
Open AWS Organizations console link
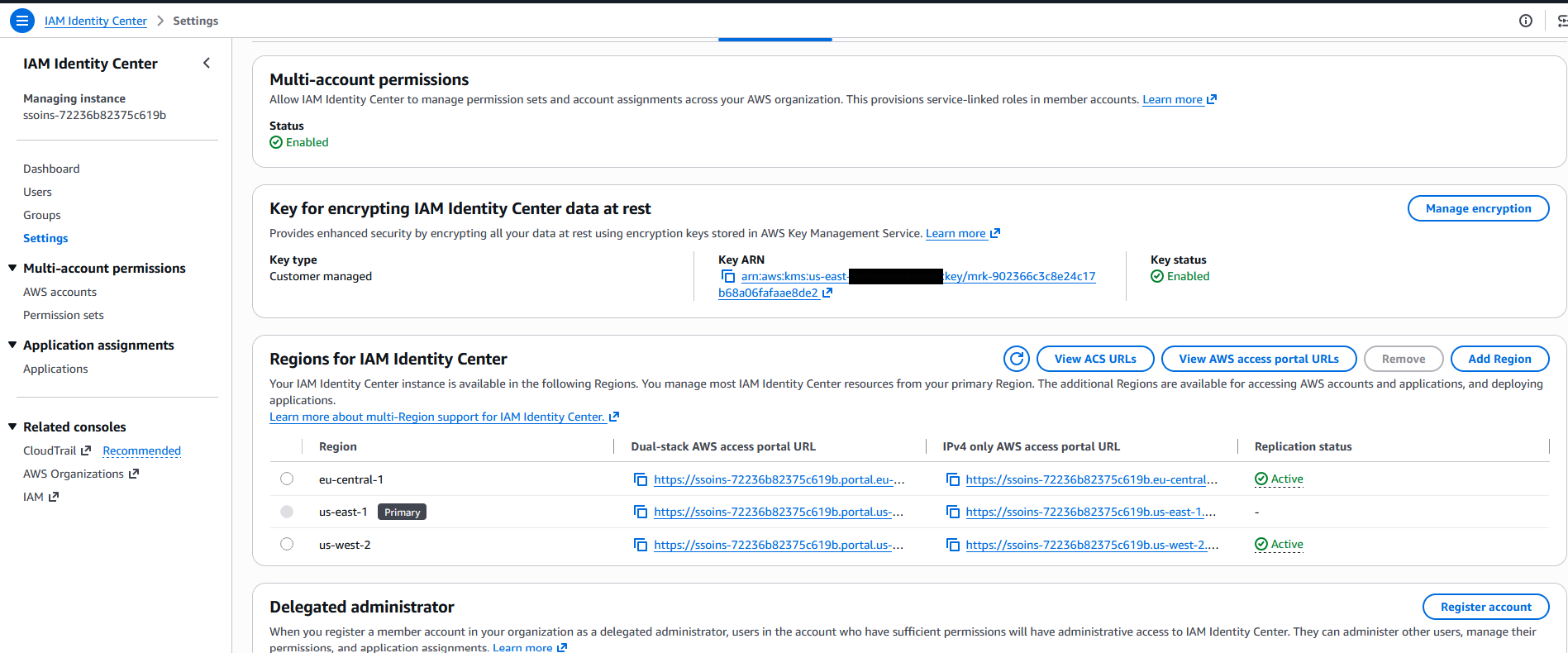[81, 474]
